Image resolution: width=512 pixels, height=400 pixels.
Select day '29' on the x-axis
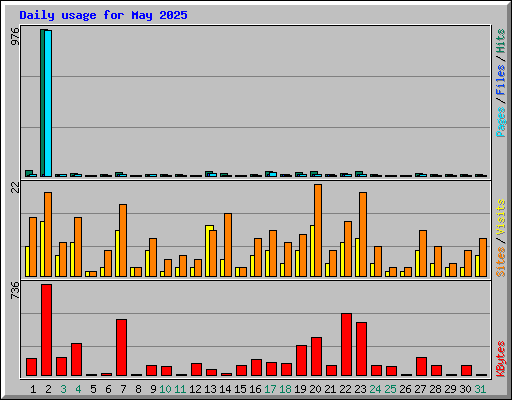click(x=450, y=389)
